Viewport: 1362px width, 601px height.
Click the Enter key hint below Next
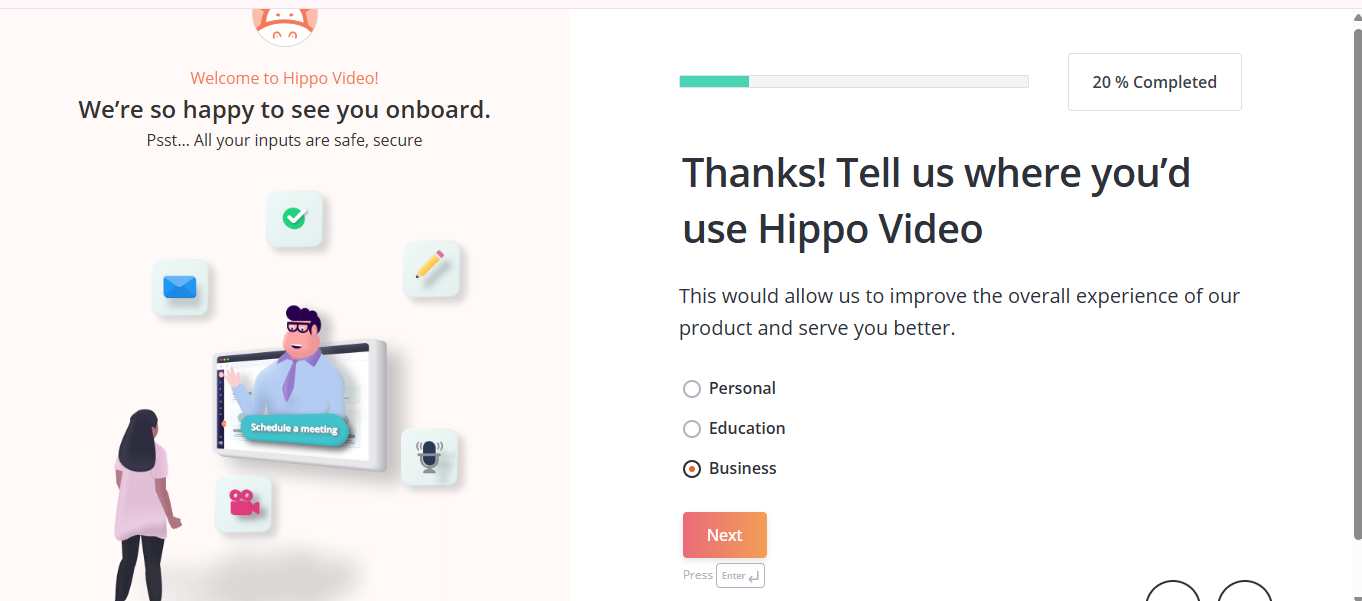point(740,576)
